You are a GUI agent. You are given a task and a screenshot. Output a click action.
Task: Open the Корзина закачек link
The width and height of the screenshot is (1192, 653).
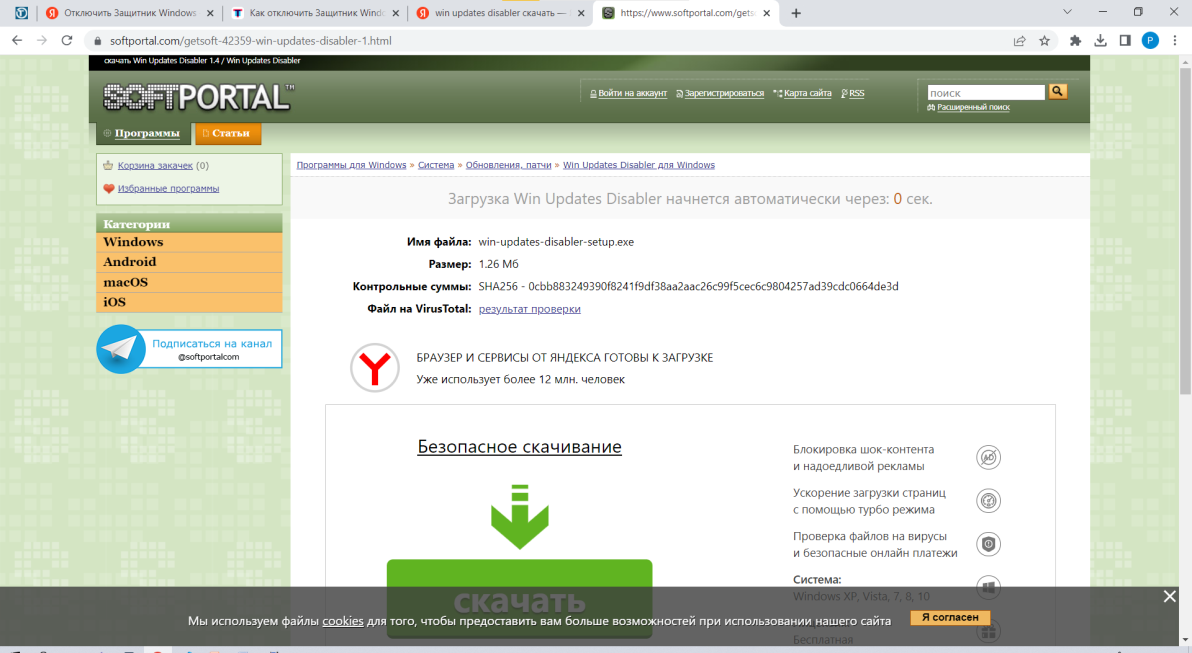coord(155,165)
